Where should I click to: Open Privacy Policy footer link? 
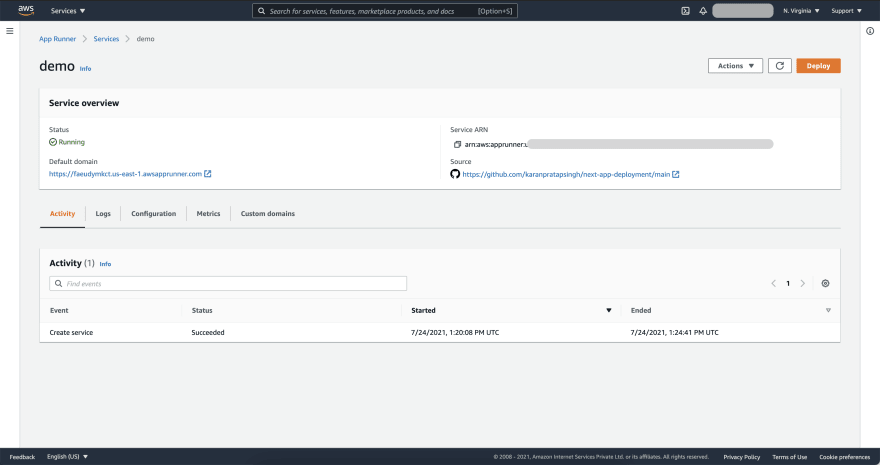click(741, 457)
